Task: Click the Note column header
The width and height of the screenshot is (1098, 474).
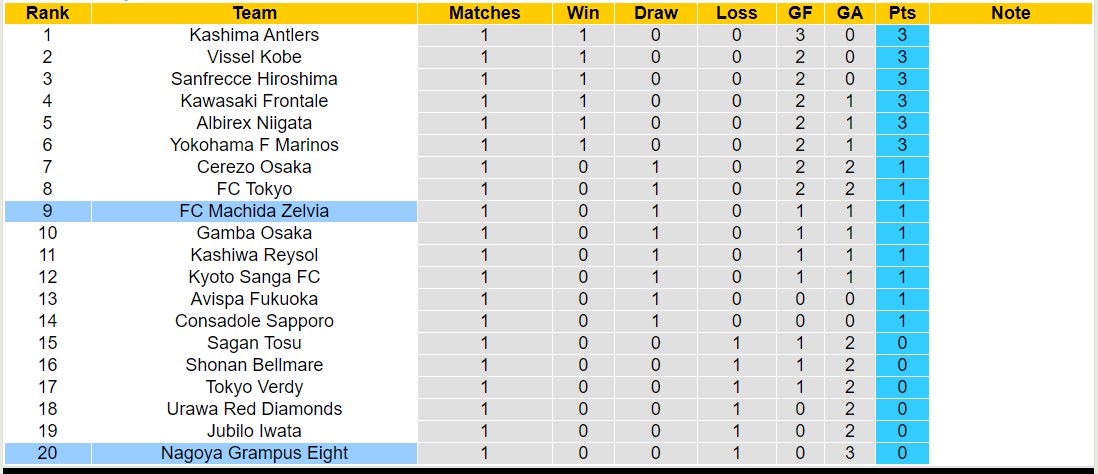Action: [1010, 13]
